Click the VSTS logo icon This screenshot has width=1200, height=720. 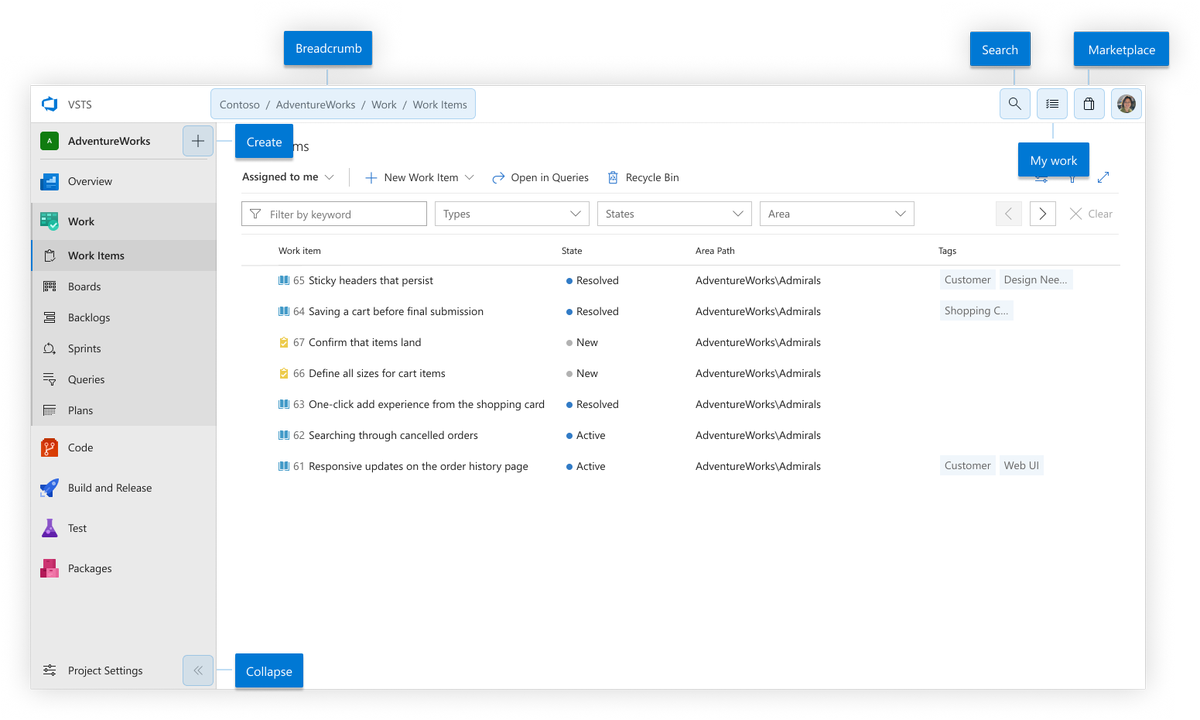point(49,104)
